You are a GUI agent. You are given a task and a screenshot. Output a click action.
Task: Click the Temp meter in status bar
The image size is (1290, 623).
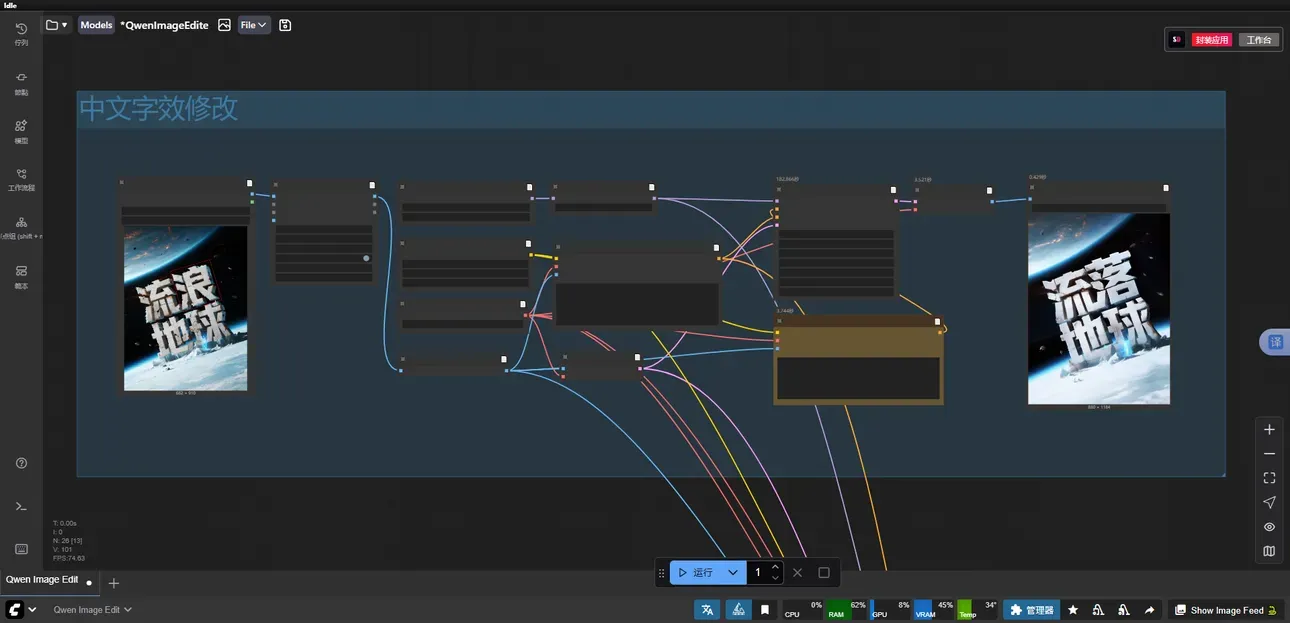pos(978,610)
